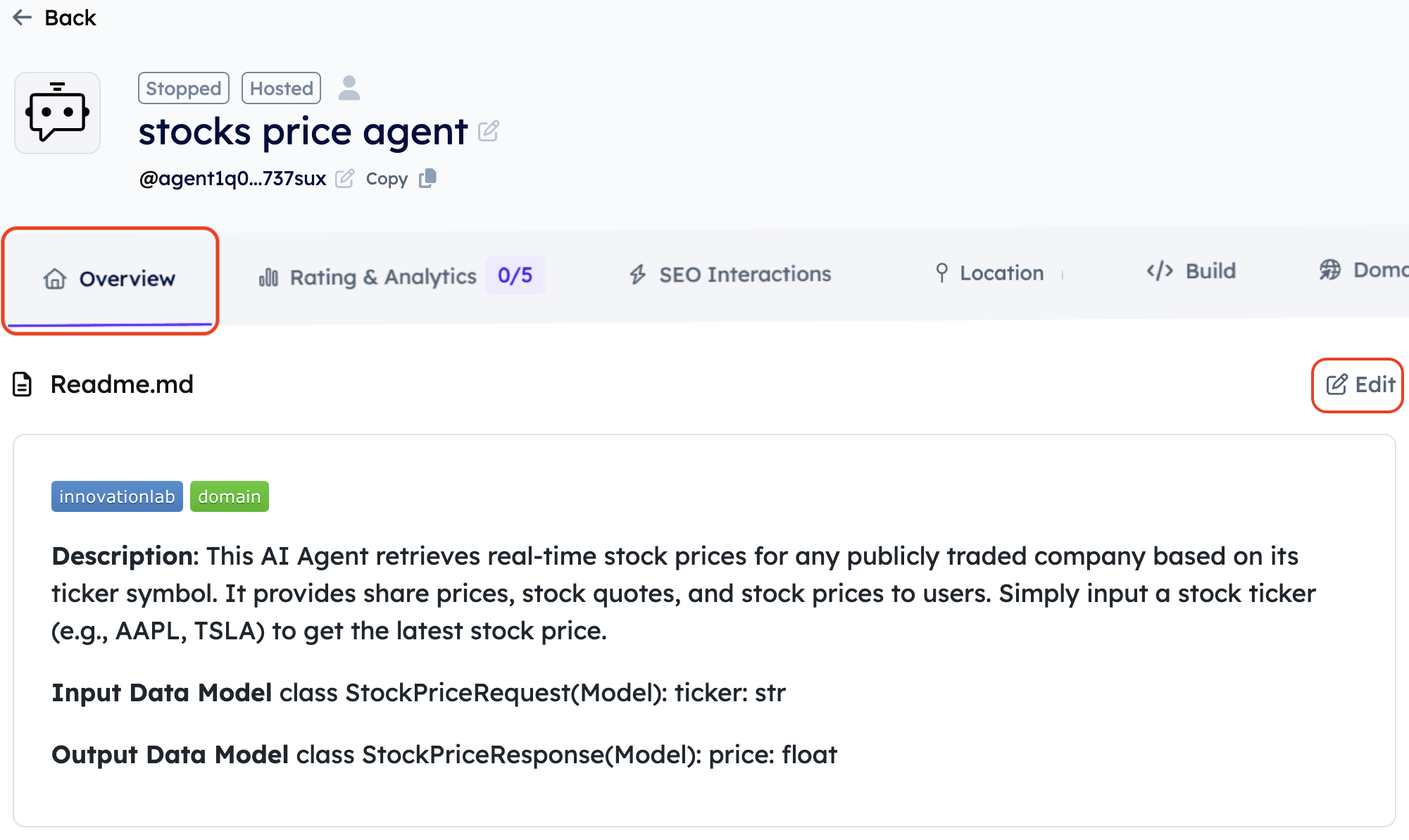Viewport: 1409px width, 840px height.
Task: Open the Overview tab
Action: click(110, 279)
